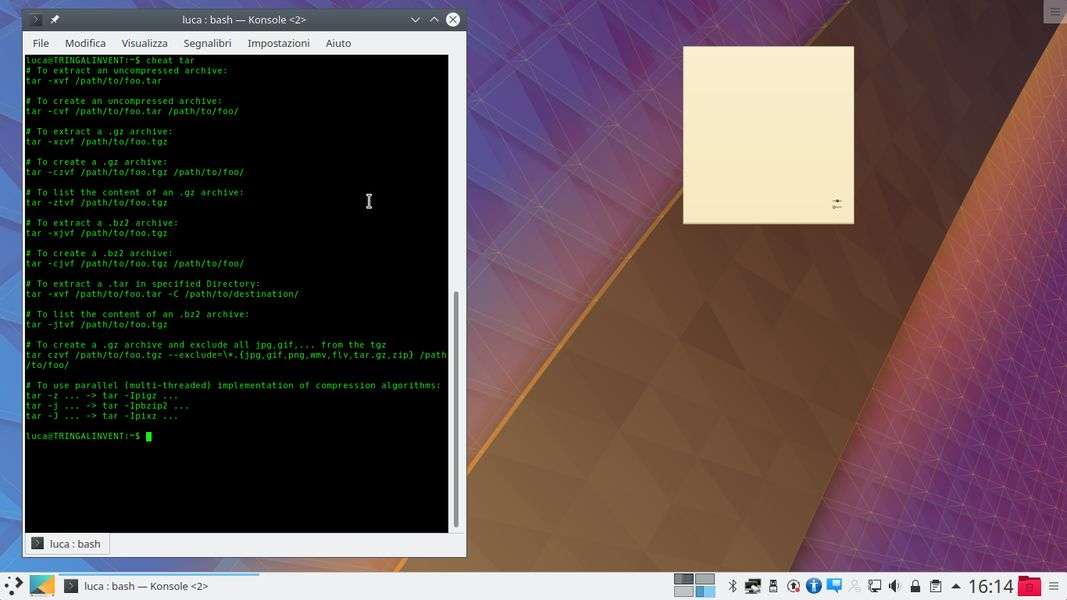Open the audio volume tray icon
This screenshot has height=600, width=1067.
894,586
